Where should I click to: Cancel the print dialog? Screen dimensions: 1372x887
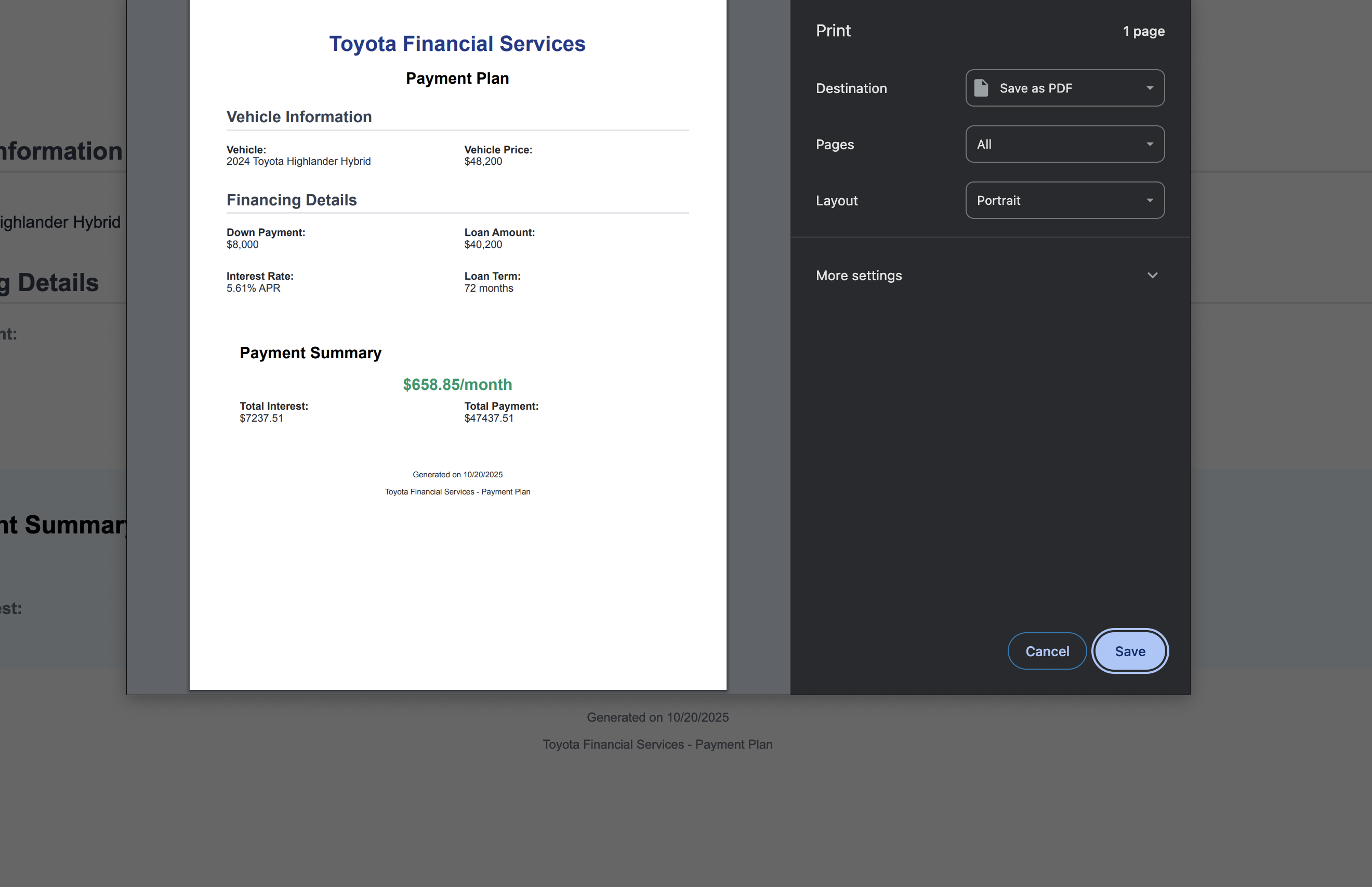[x=1046, y=651]
